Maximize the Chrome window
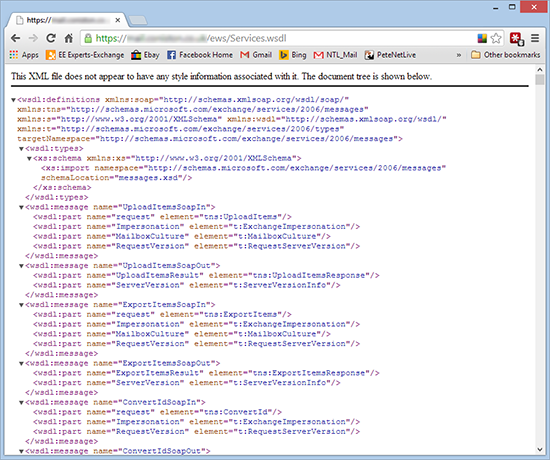Image resolution: width=550 pixels, height=460 pixels. pyautogui.click(x=512, y=7)
